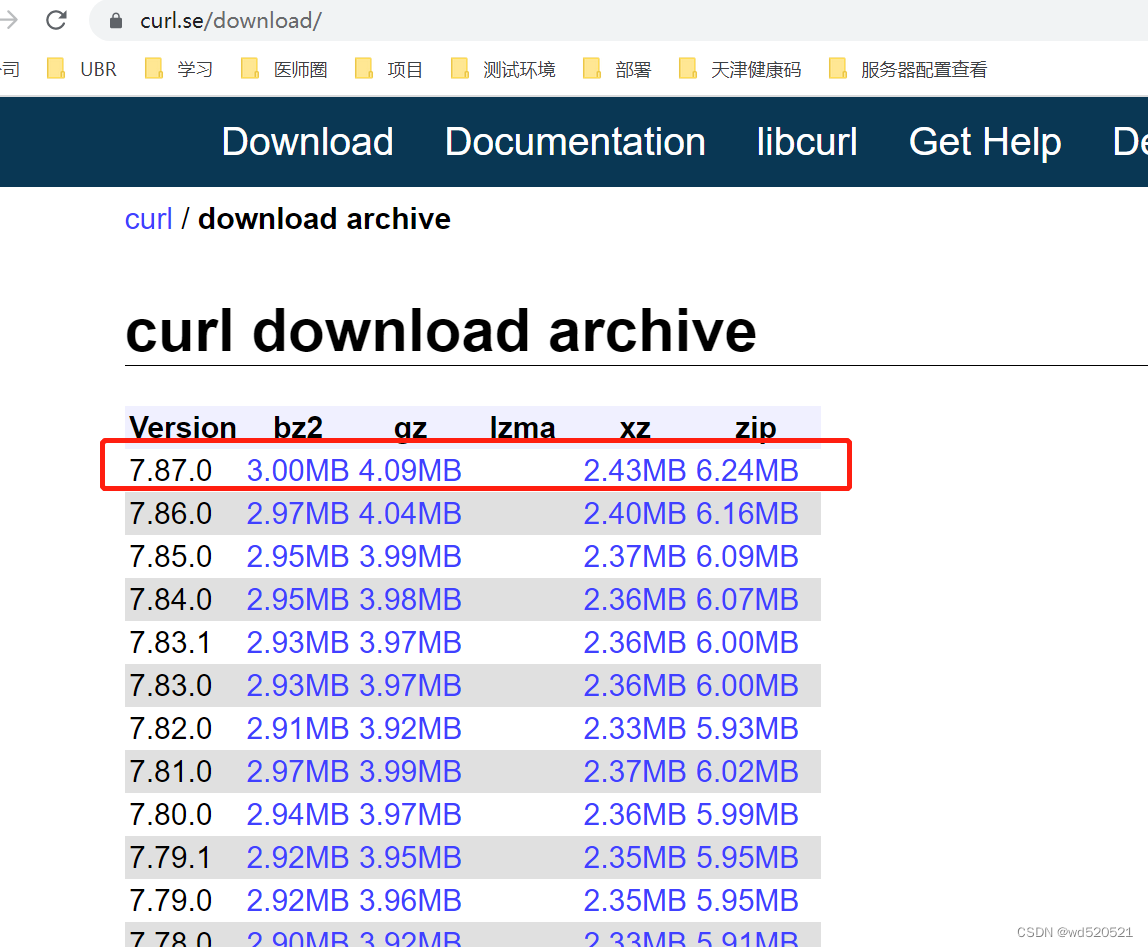The height and width of the screenshot is (947, 1148).
Task: Download the 7.79.0 xz archive
Action: coord(635,901)
